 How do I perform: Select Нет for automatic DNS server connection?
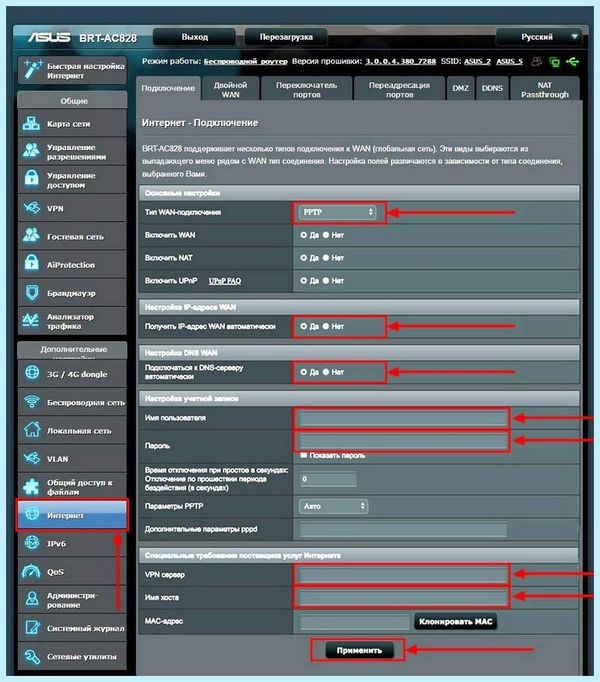coord(325,372)
